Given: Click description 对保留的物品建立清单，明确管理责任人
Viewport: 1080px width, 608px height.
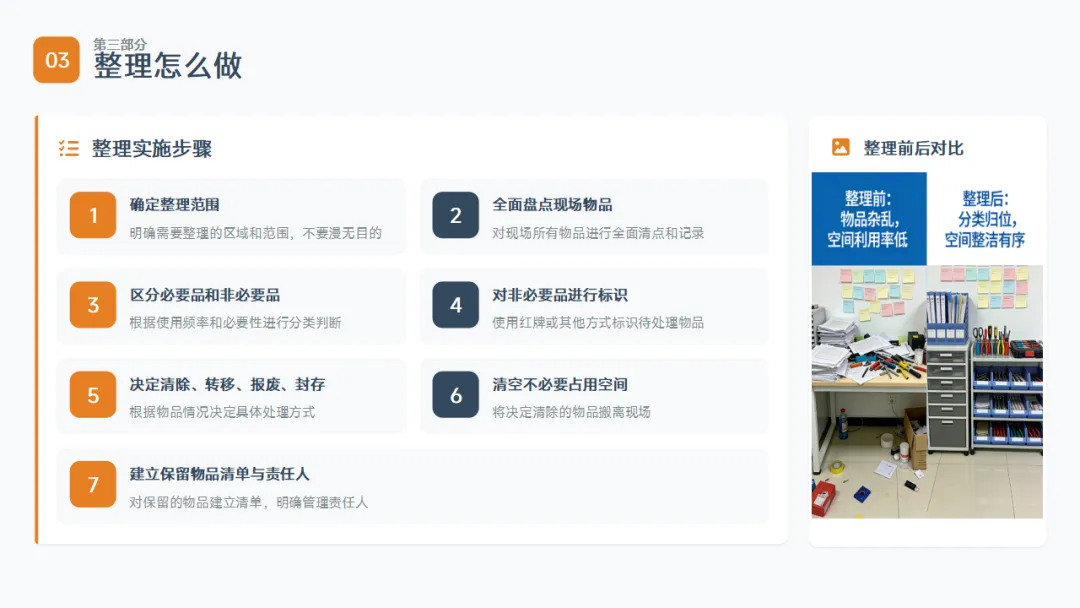Looking at the screenshot, I should click(249, 503).
